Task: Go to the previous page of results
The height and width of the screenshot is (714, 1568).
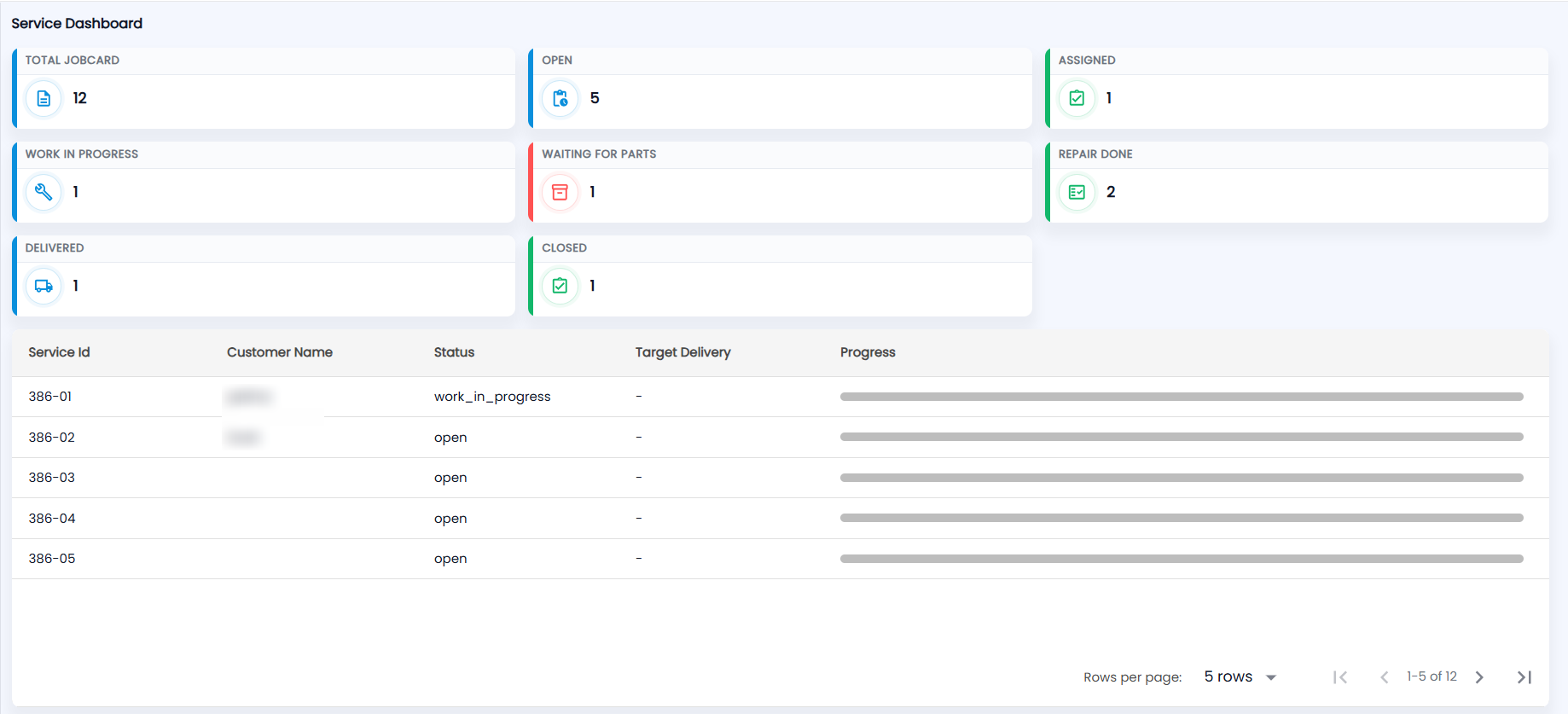Action: click(1384, 677)
